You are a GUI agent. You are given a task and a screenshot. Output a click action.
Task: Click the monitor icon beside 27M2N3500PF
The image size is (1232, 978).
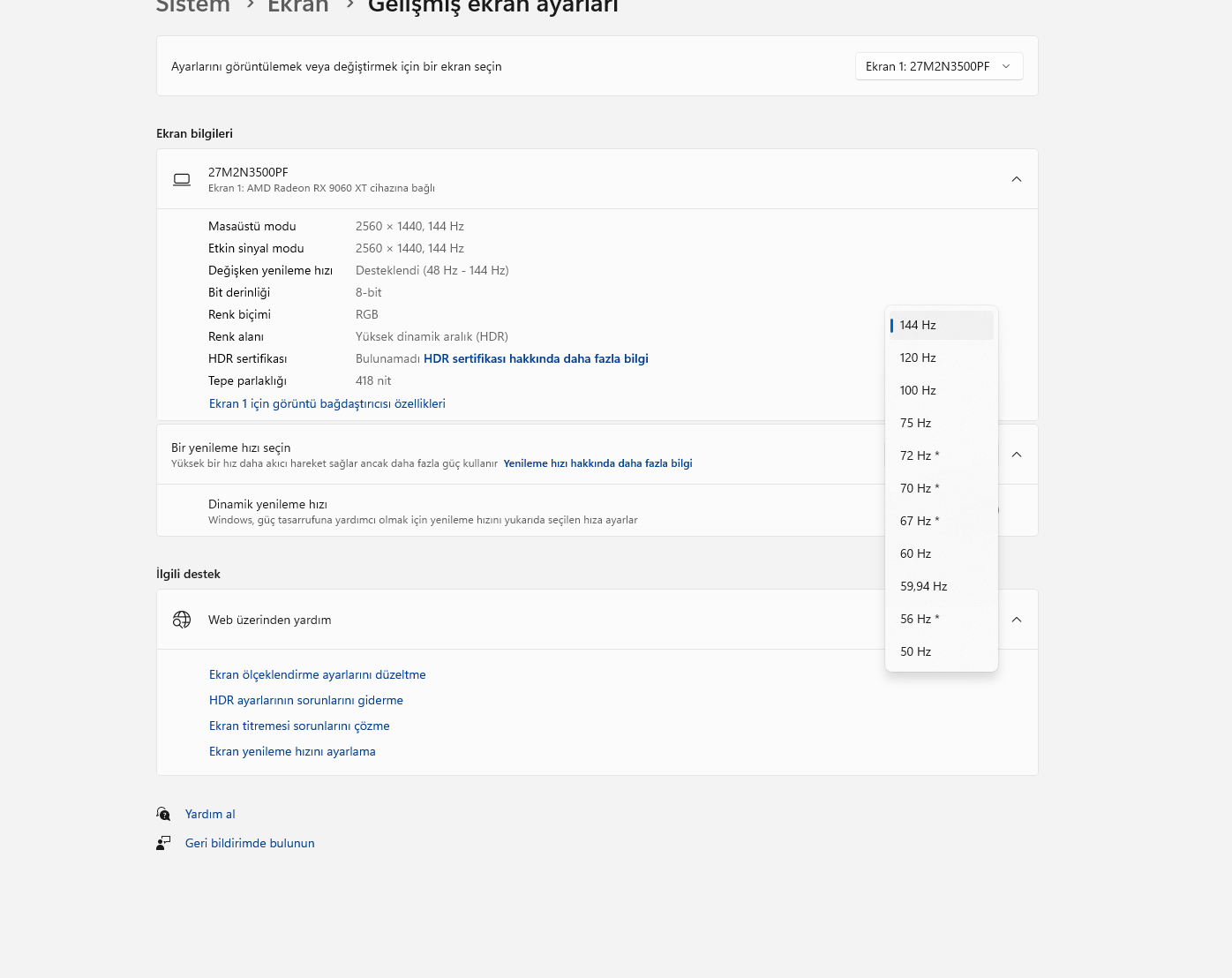click(182, 179)
